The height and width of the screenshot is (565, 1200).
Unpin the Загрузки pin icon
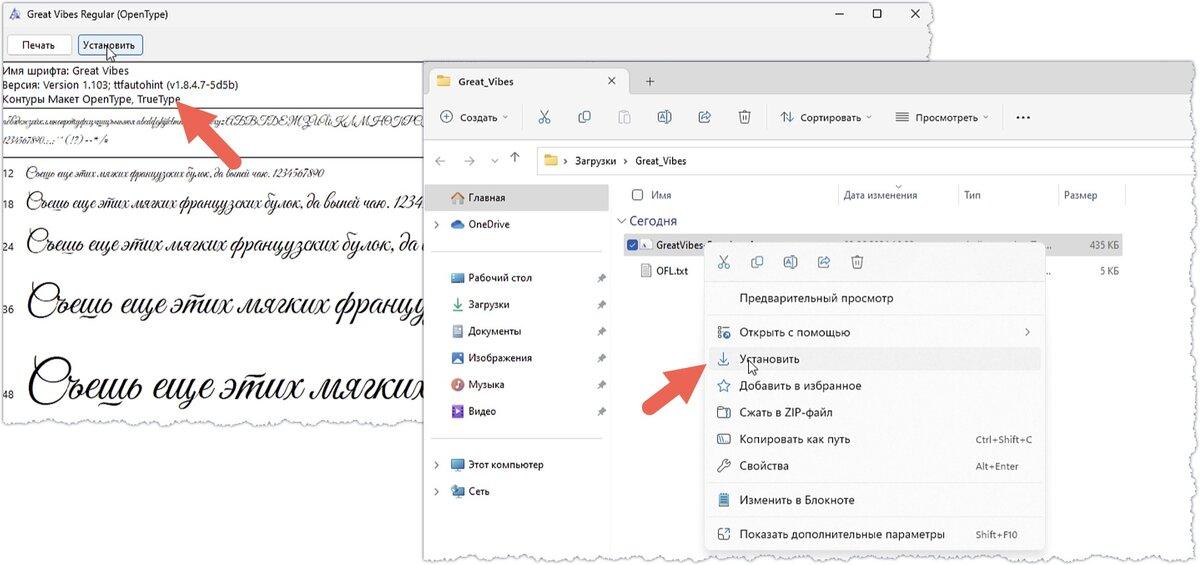point(601,305)
